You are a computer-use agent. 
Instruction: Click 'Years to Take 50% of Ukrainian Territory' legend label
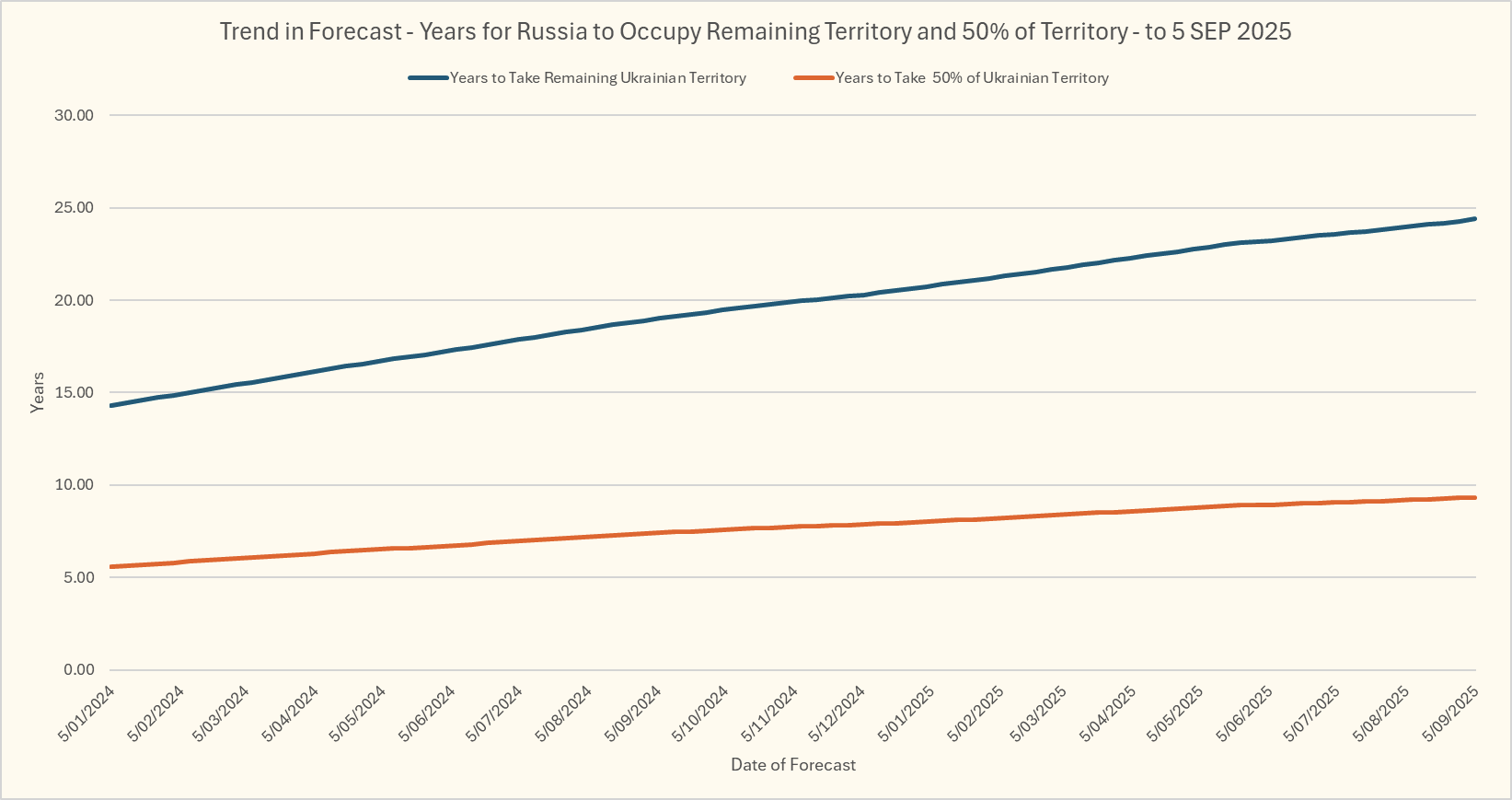[x=972, y=78]
